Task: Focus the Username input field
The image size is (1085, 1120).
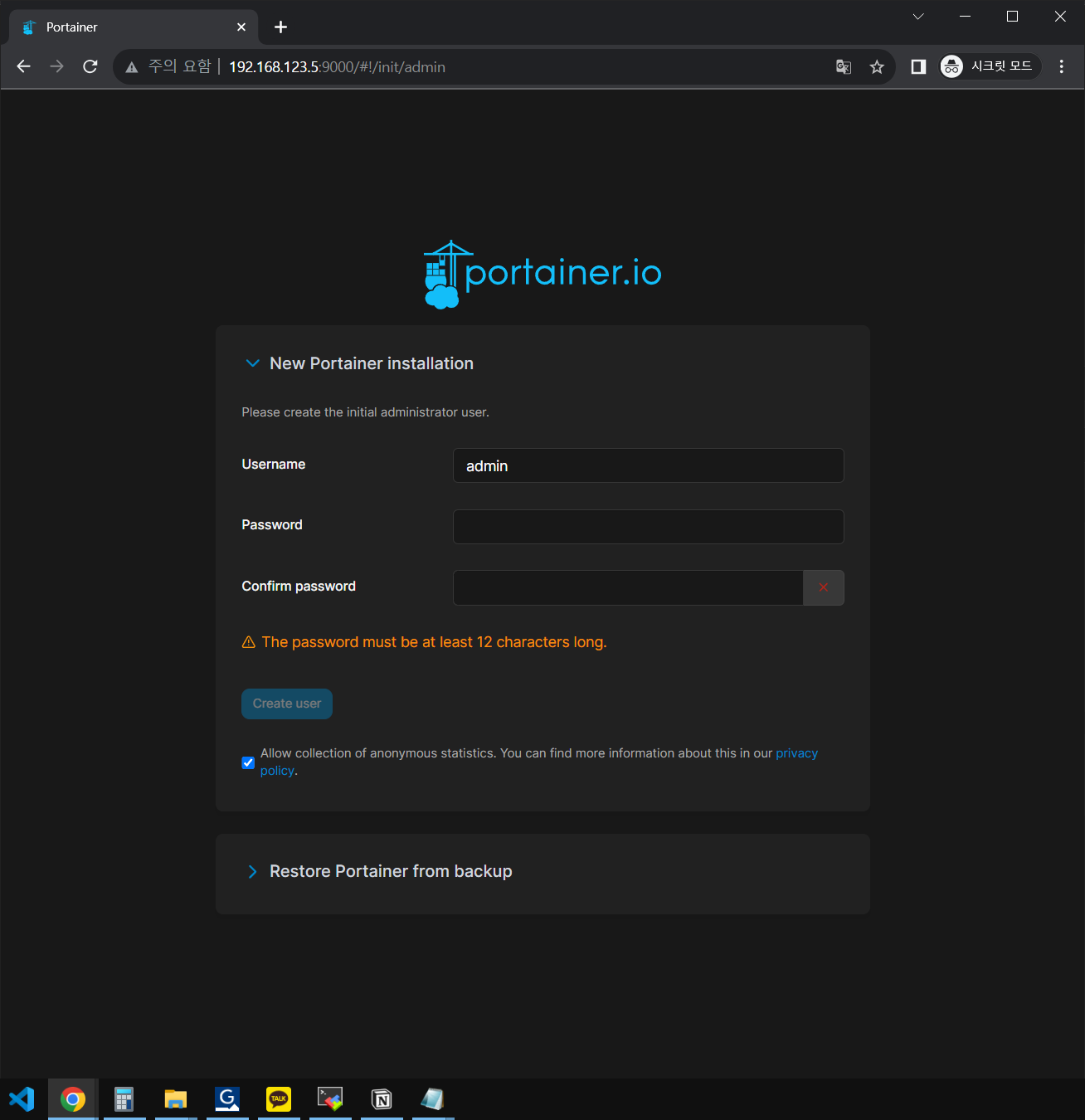Action: click(x=648, y=465)
